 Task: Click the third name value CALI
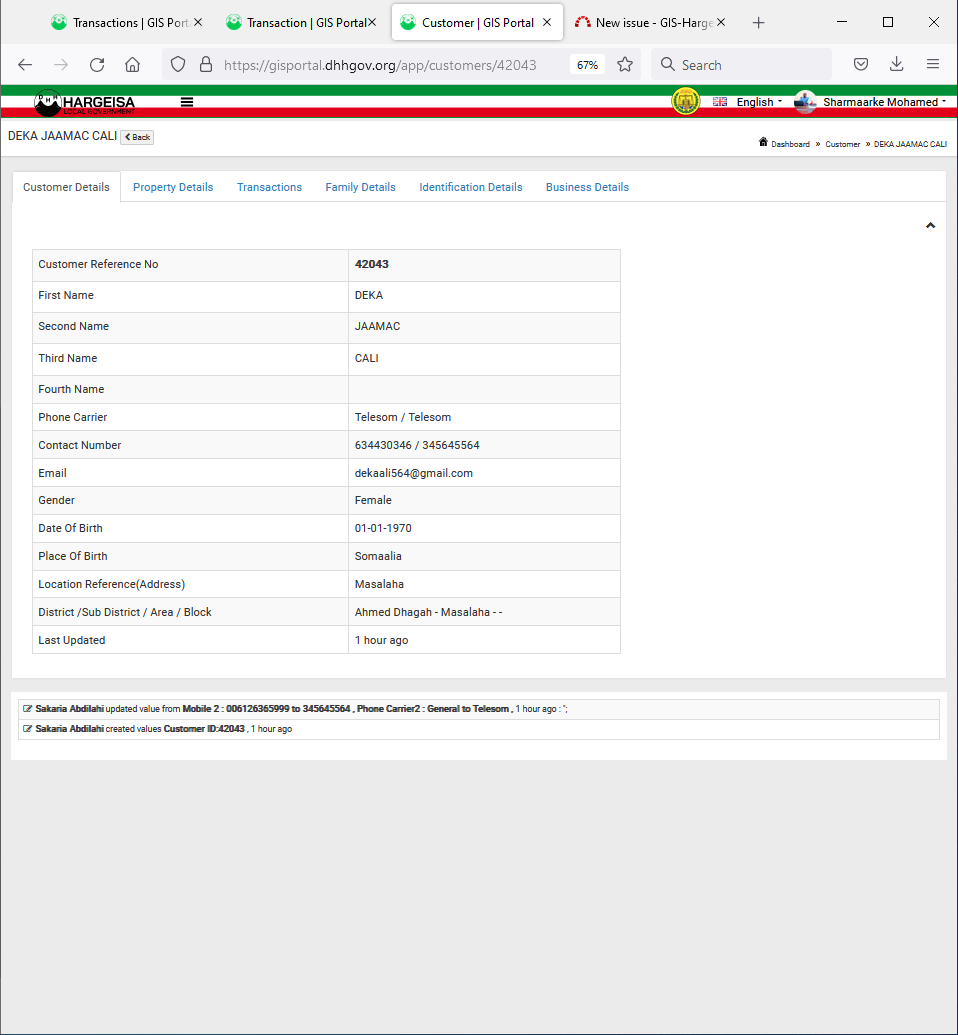point(366,358)
